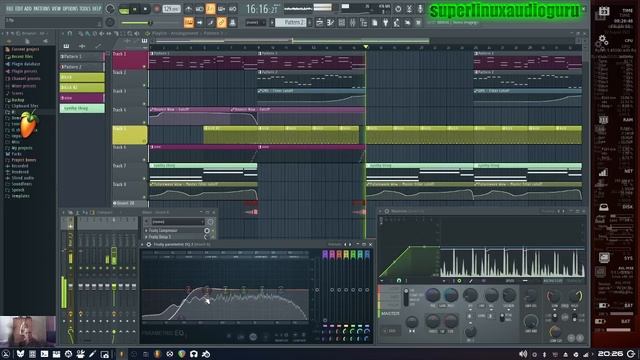Open Fruity parametric EQ 2 gear menu

point(149,244)
